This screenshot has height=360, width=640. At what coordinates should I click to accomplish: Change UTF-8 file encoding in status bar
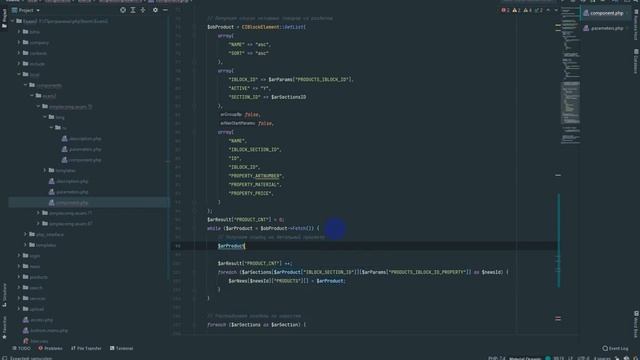tap(583, 358)
